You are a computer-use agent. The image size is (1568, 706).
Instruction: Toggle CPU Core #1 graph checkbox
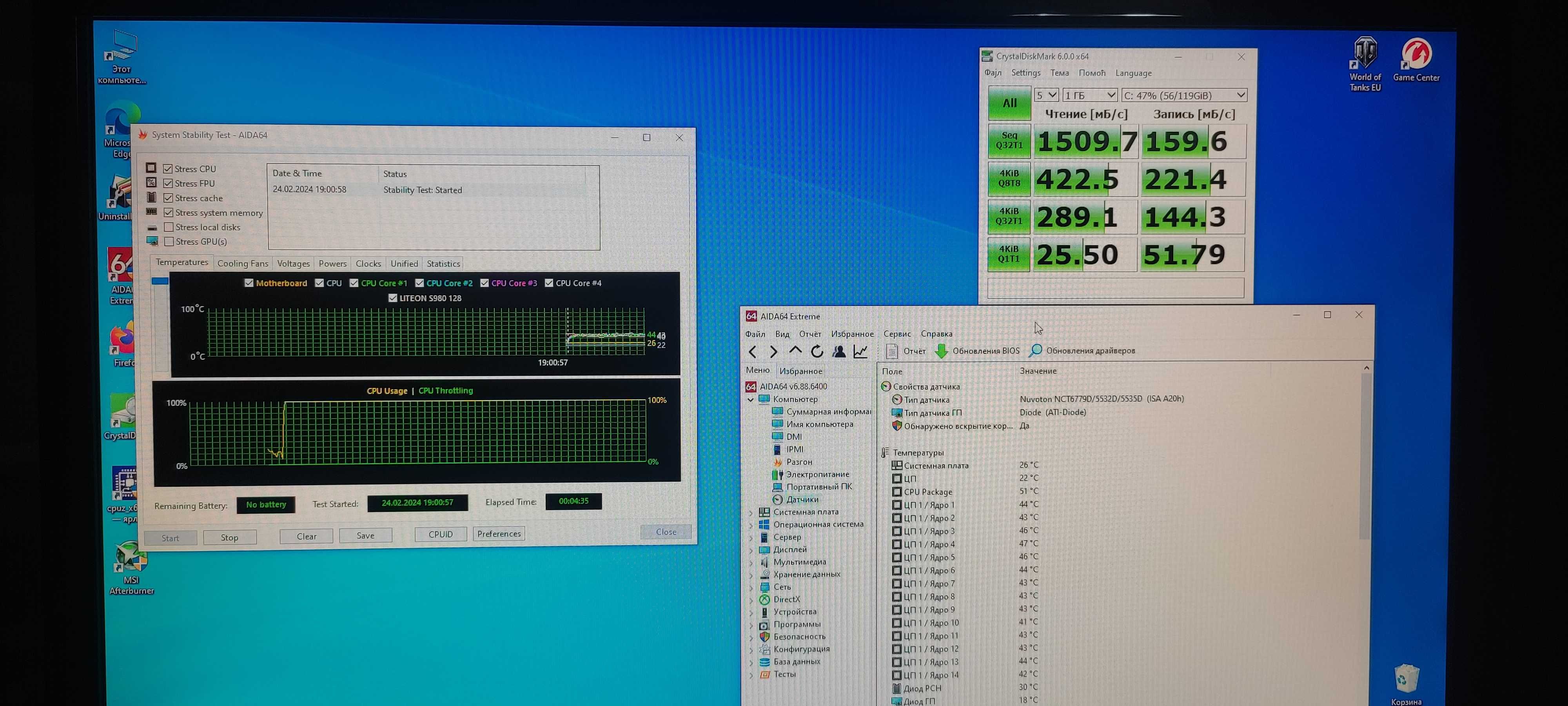pyautogui.click(x=354, y=283)
